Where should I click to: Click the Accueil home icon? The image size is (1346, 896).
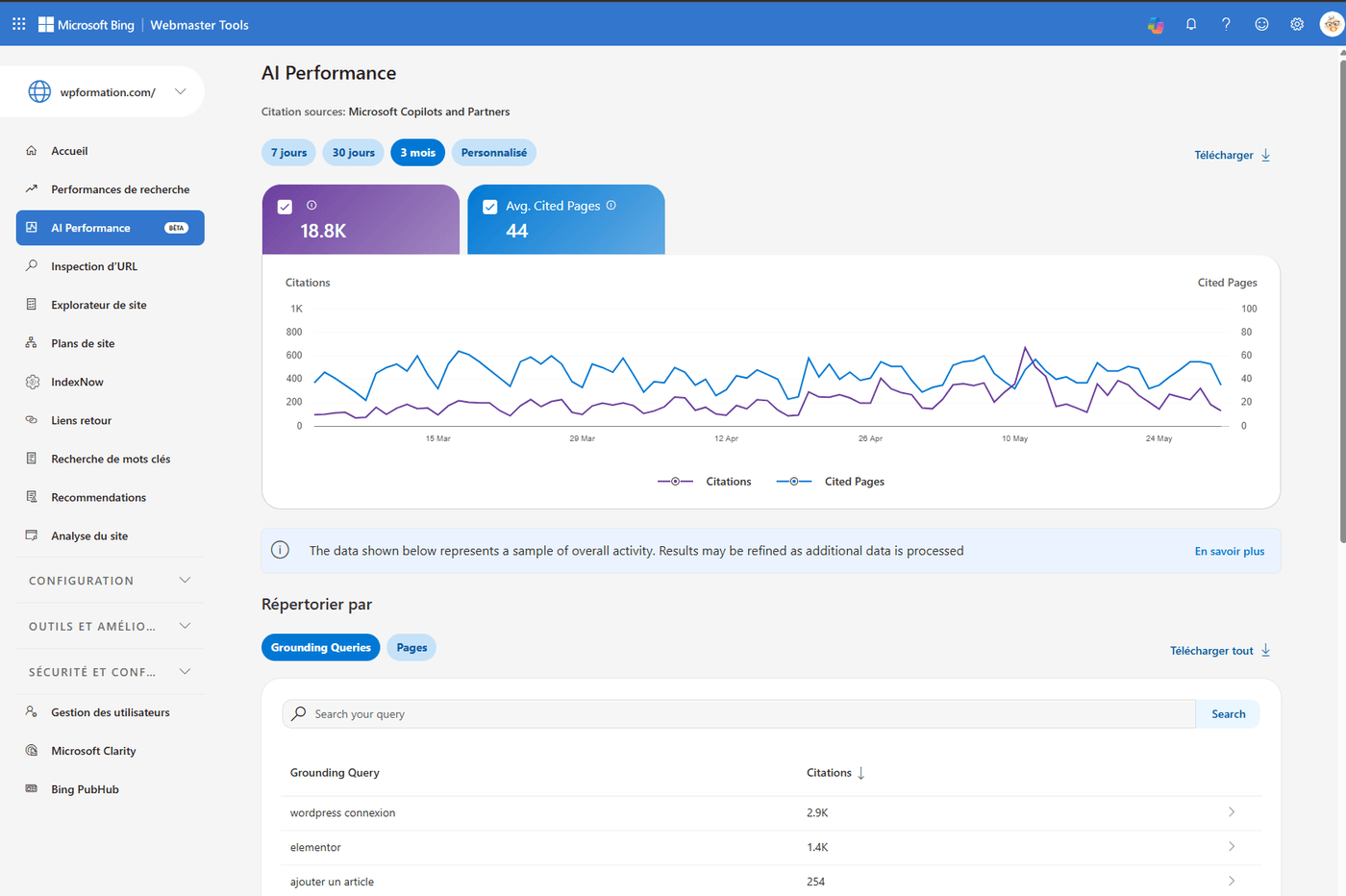click(x=32, y=151)
